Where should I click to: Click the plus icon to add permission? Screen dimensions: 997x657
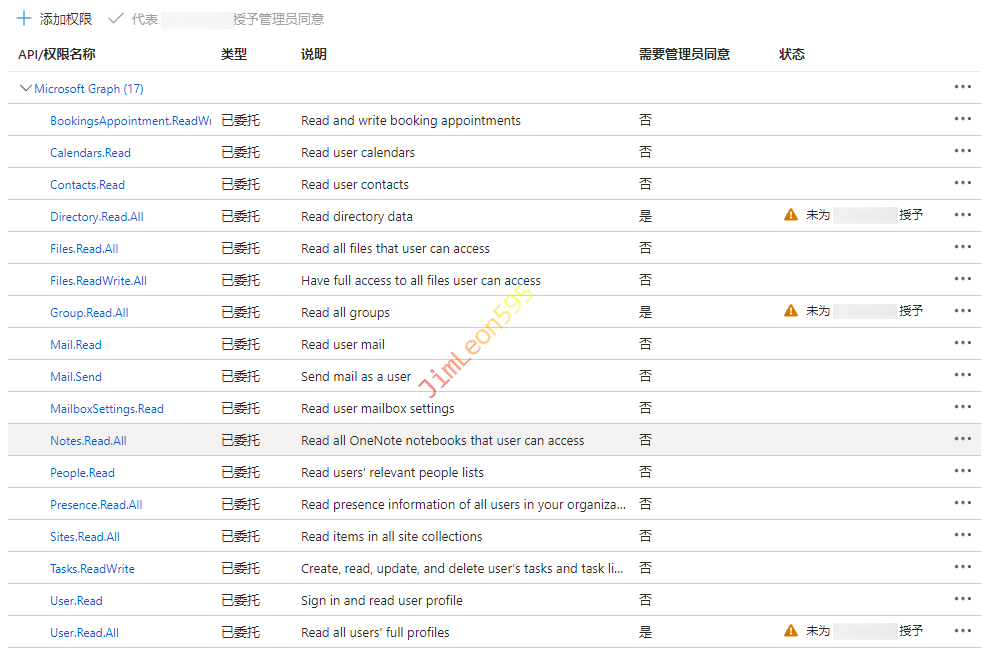(24, 19)
